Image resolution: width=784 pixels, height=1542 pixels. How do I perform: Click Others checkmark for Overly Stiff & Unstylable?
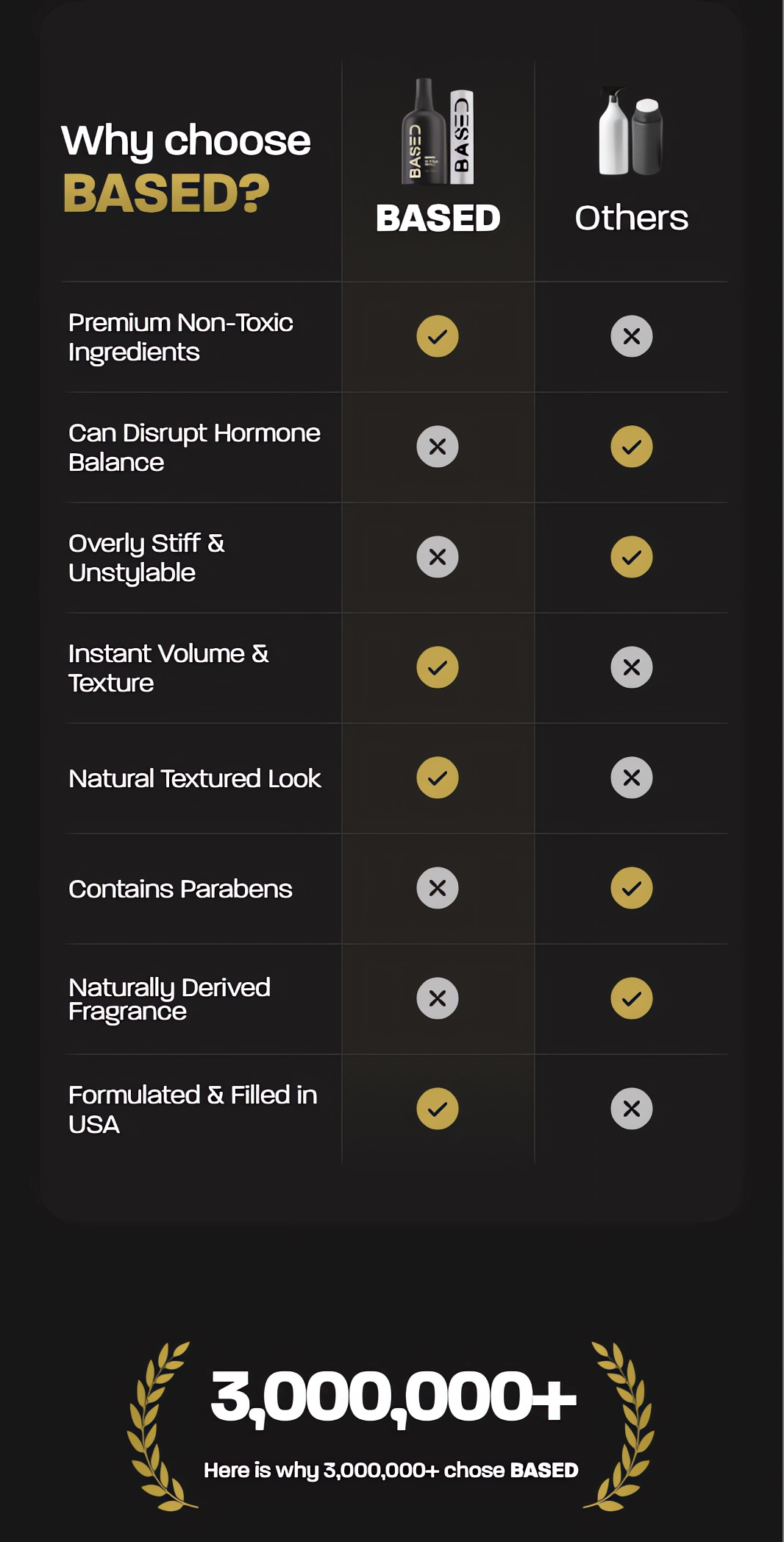pyautogui.click(x=632, y=557)
